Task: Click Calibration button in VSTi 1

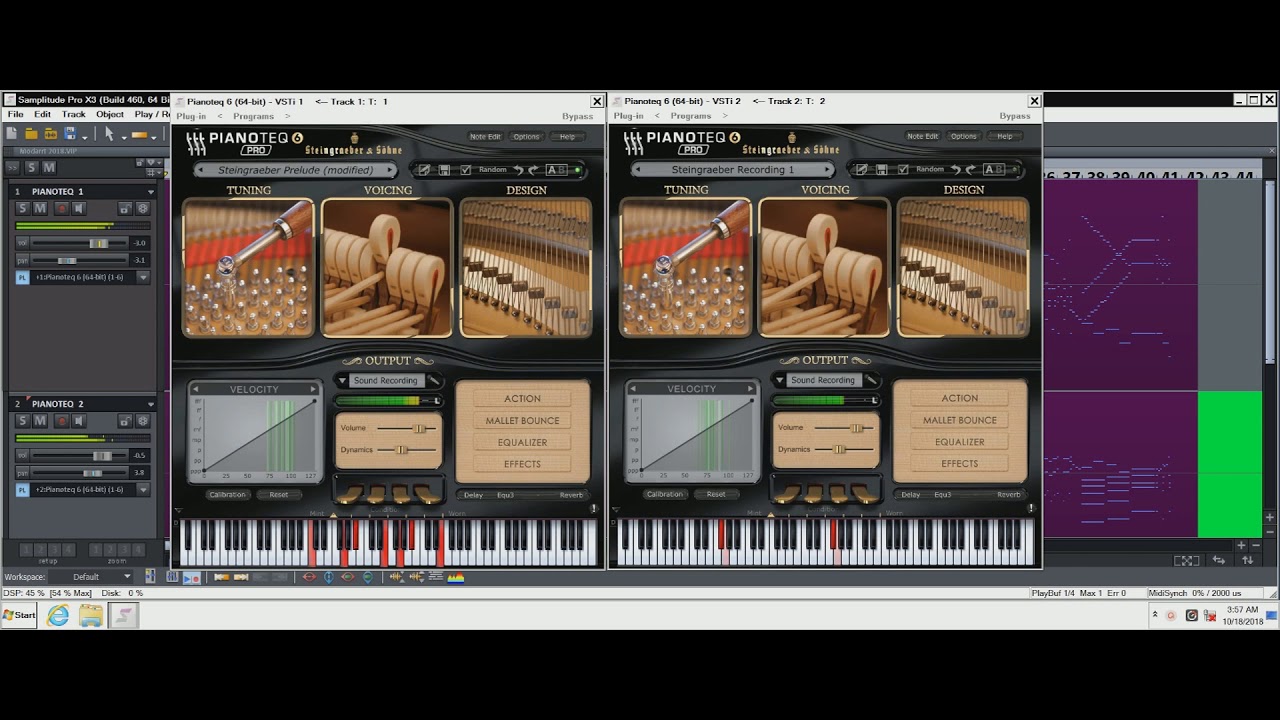Action: [x=227, y=495]
